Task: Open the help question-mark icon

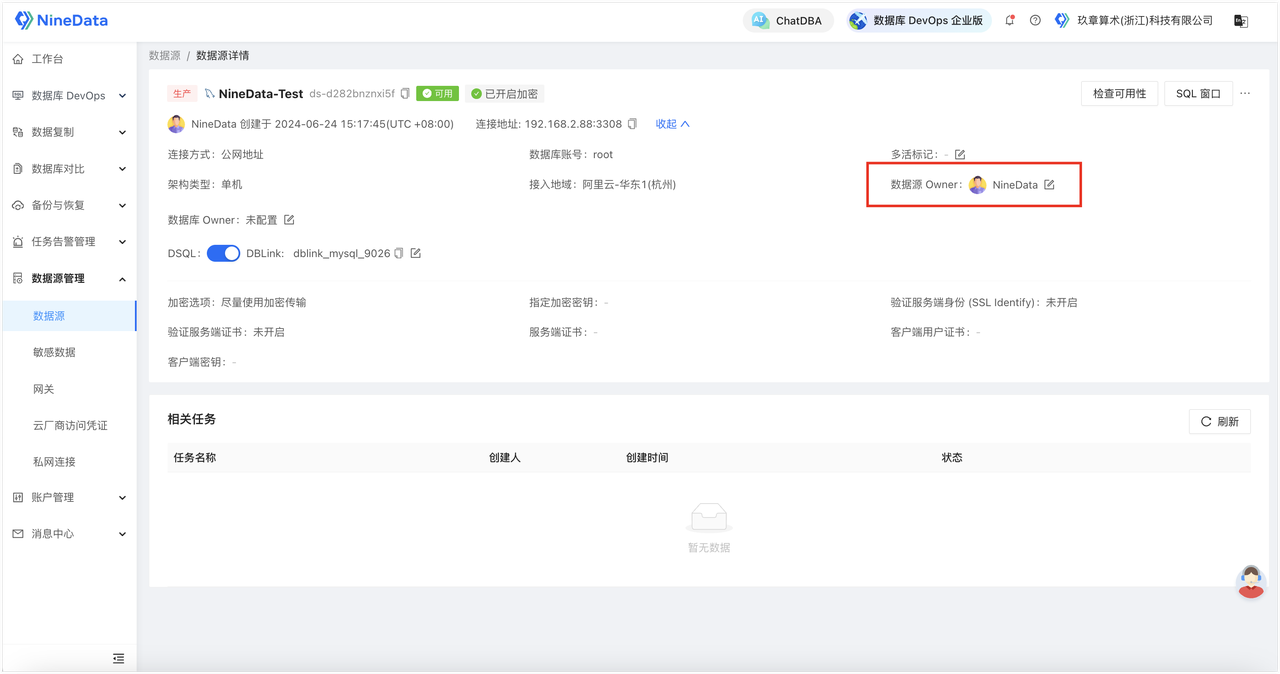Action: point(1035,20)
